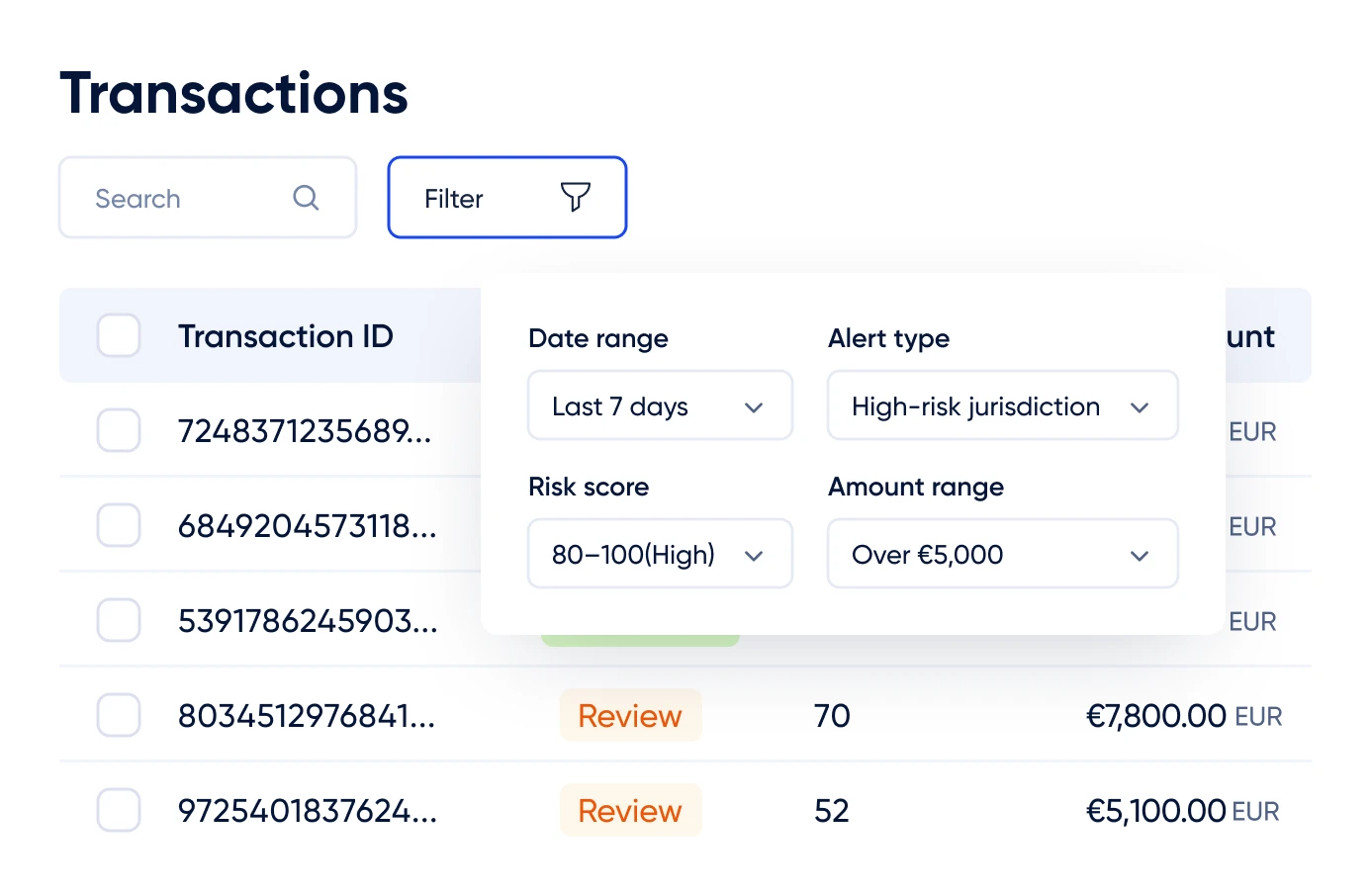This screenshot has width=1371, height=896.
Task: Toggle the select-all checkbox in header
Action: click(118, 335)
